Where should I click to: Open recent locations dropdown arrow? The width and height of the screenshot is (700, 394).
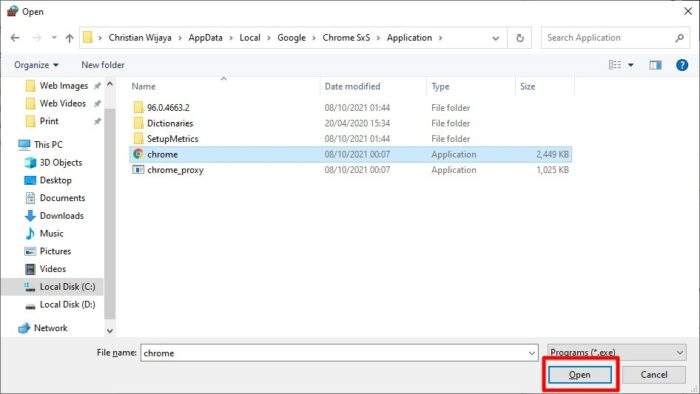pos(495,38)
